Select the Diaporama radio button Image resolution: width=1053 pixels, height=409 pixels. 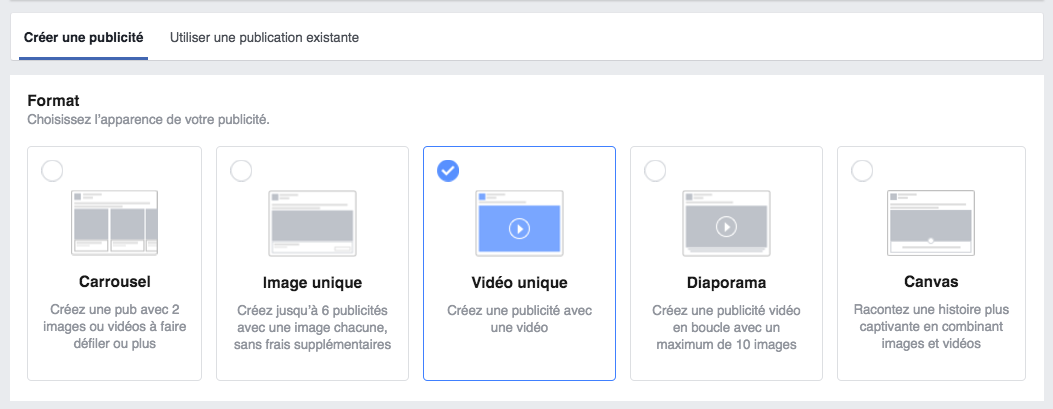point(655,171)
